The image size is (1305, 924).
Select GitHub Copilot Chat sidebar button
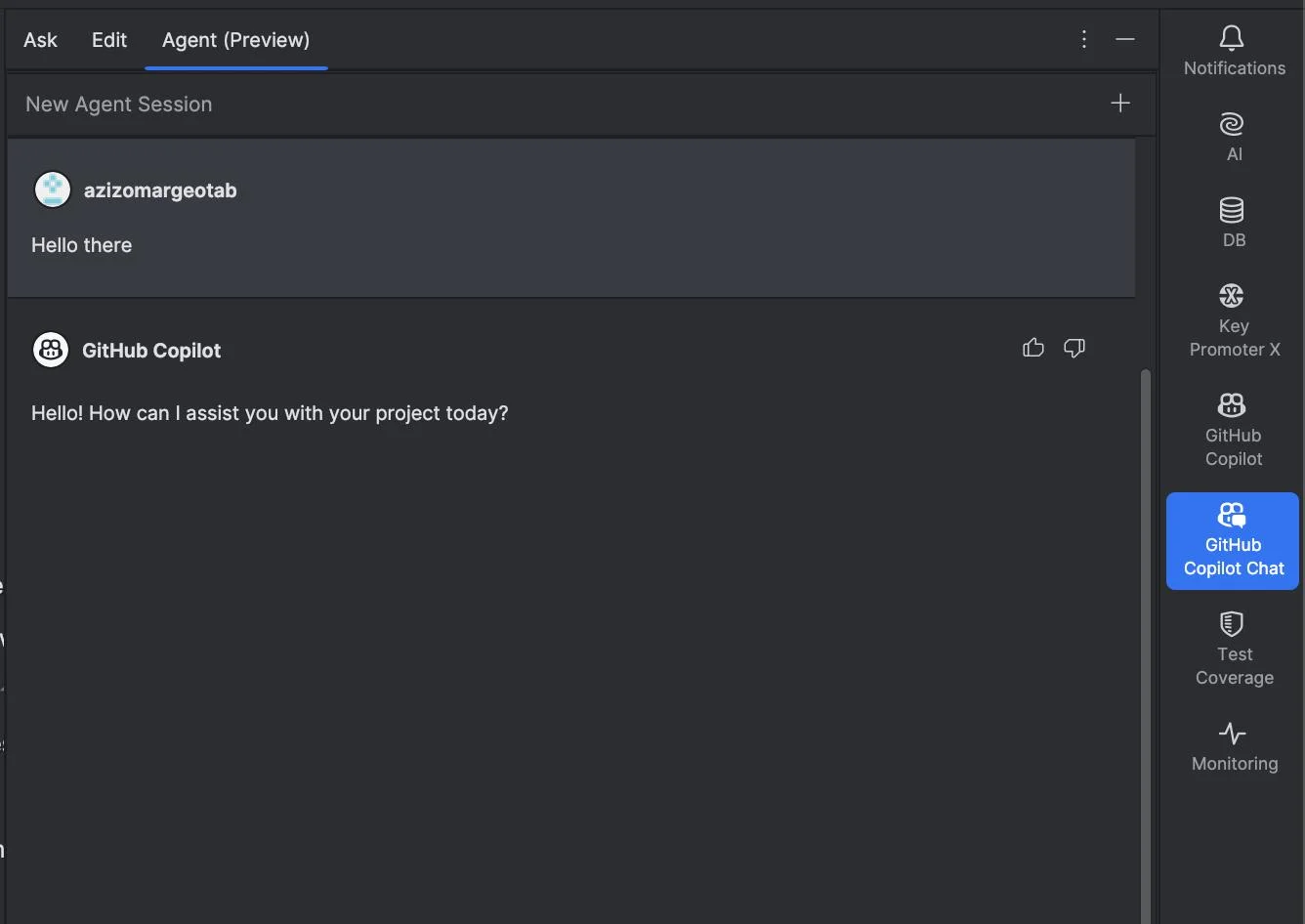[x=1233, y=541]
